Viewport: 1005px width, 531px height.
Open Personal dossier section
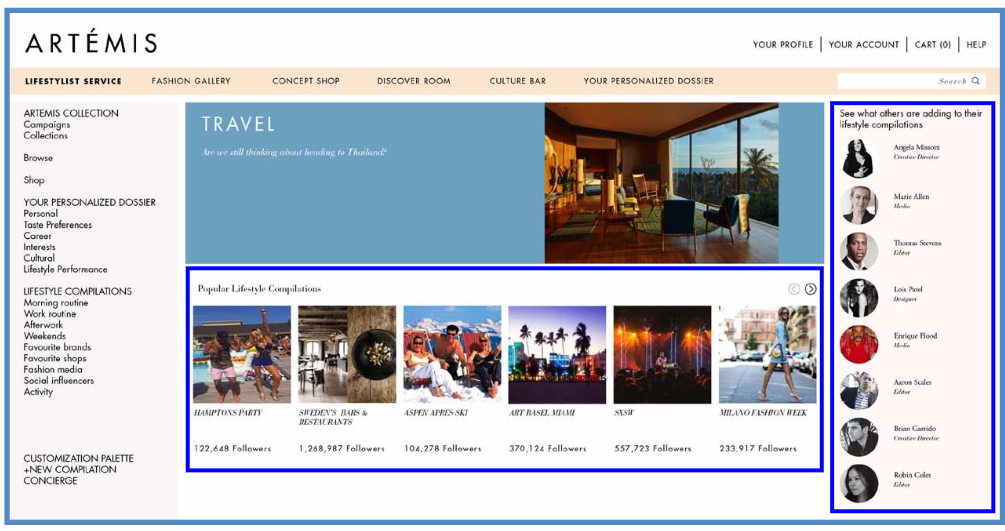(x=40, y=214)
